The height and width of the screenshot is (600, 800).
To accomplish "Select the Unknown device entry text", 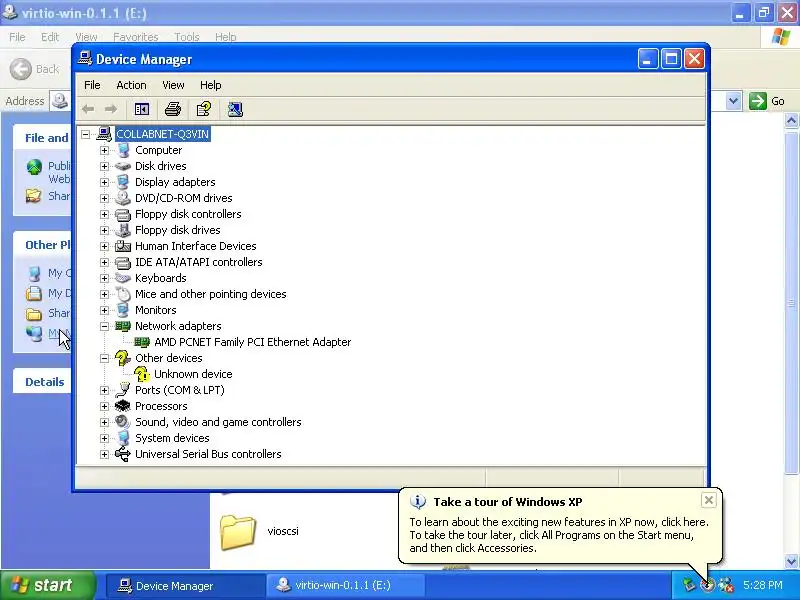I will pyautogui.click(x=193, y=374).
